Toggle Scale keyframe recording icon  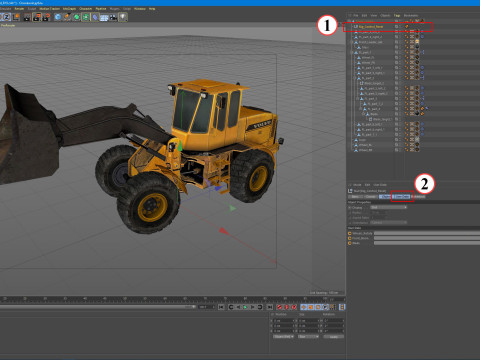tap(311, 307)
